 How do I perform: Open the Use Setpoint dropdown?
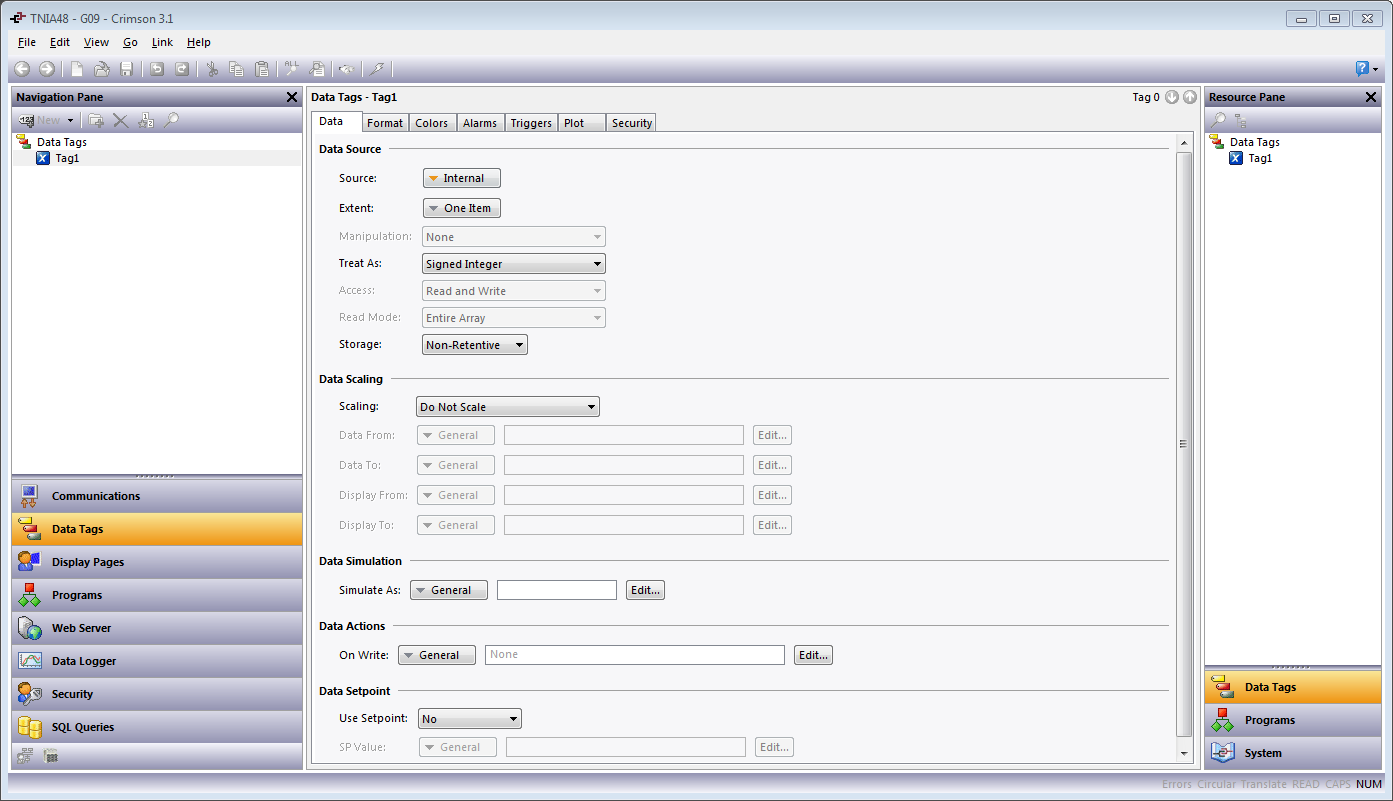[x=470, y=719]
